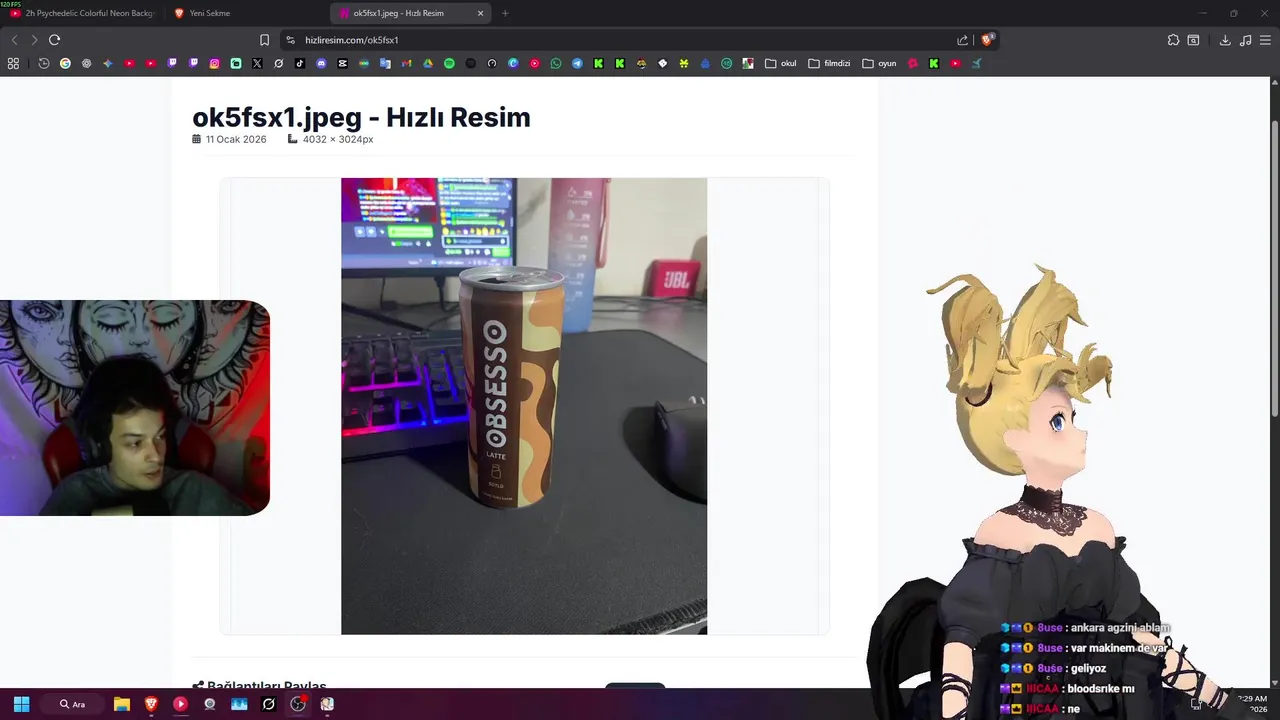Go back to previous page
Viewport: 1280px width, 720px height.
coord(14,40)
